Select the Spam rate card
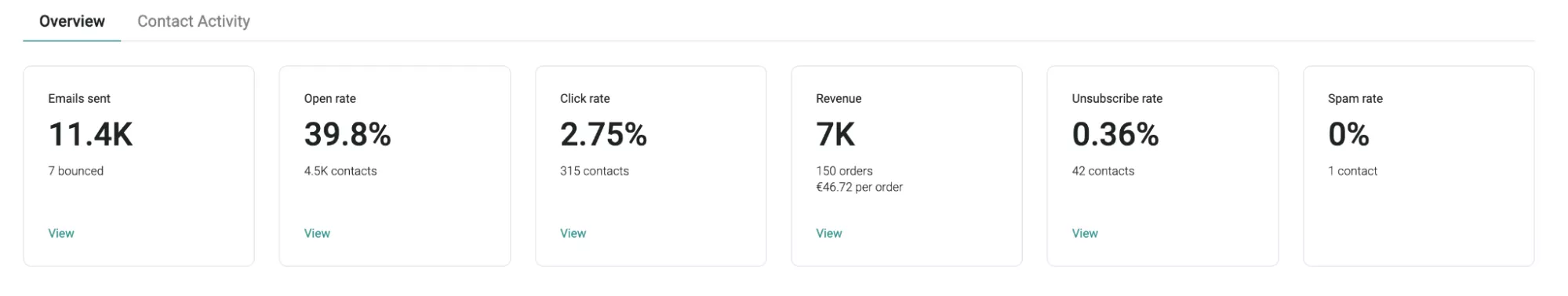1568x296 pixels. click(1419, 166)
